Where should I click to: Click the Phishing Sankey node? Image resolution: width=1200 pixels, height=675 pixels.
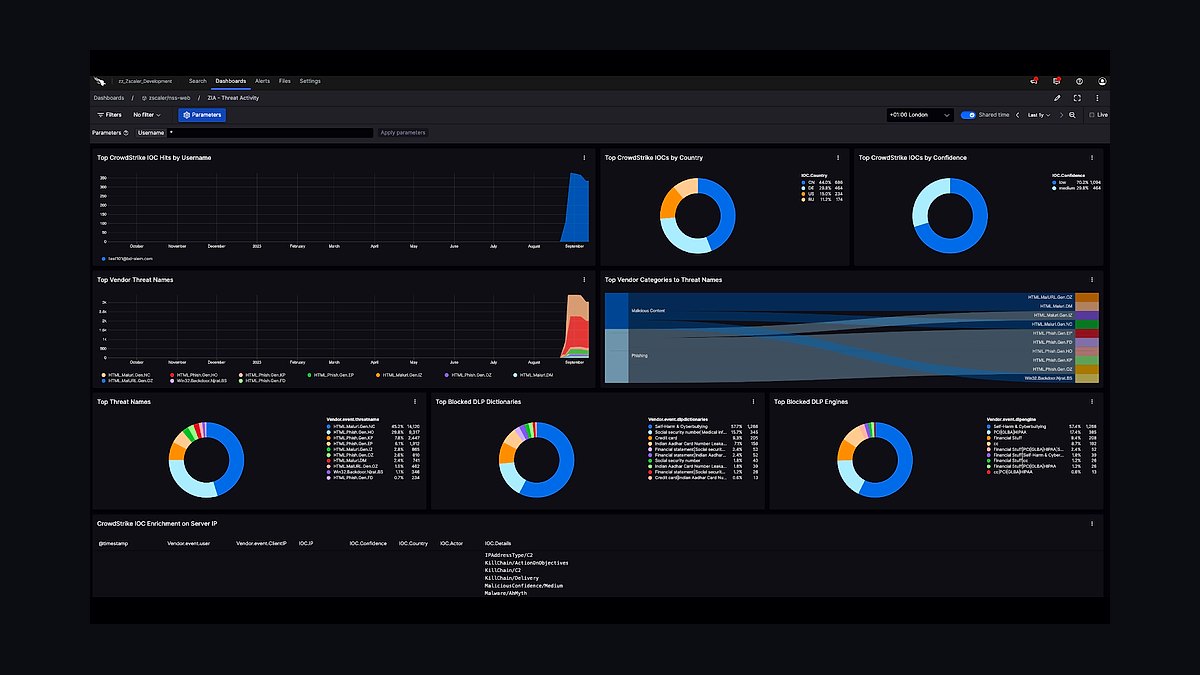[x=616, y=355]
